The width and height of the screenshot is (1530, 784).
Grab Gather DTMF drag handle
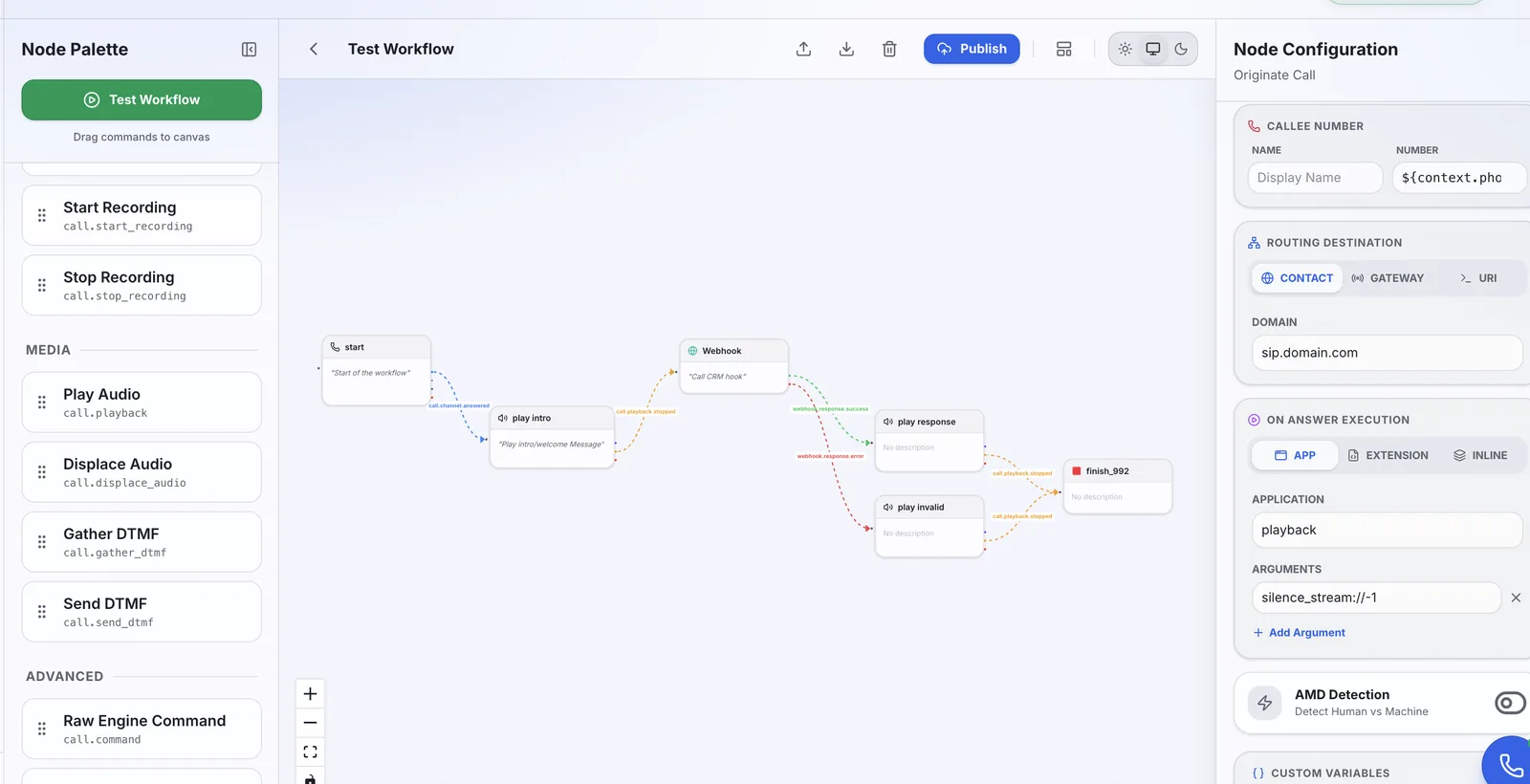[x=42, y=542]
